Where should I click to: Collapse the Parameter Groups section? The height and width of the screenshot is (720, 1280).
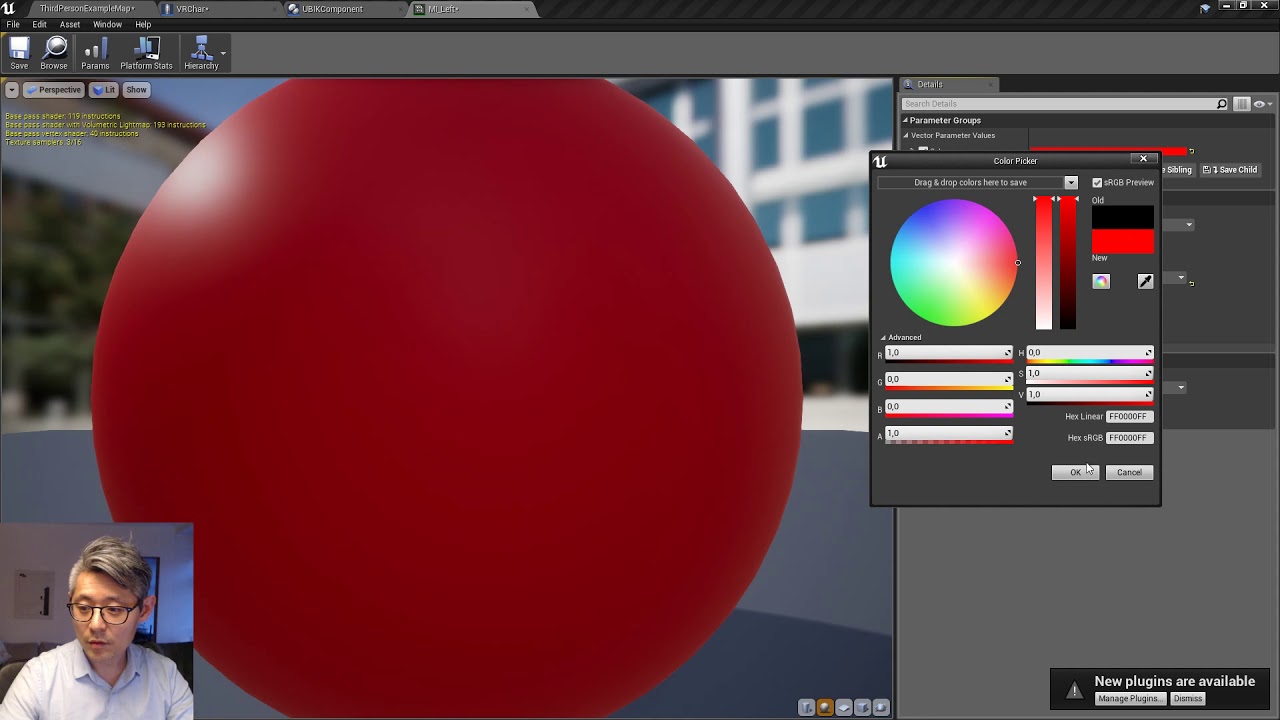point(905,120)
